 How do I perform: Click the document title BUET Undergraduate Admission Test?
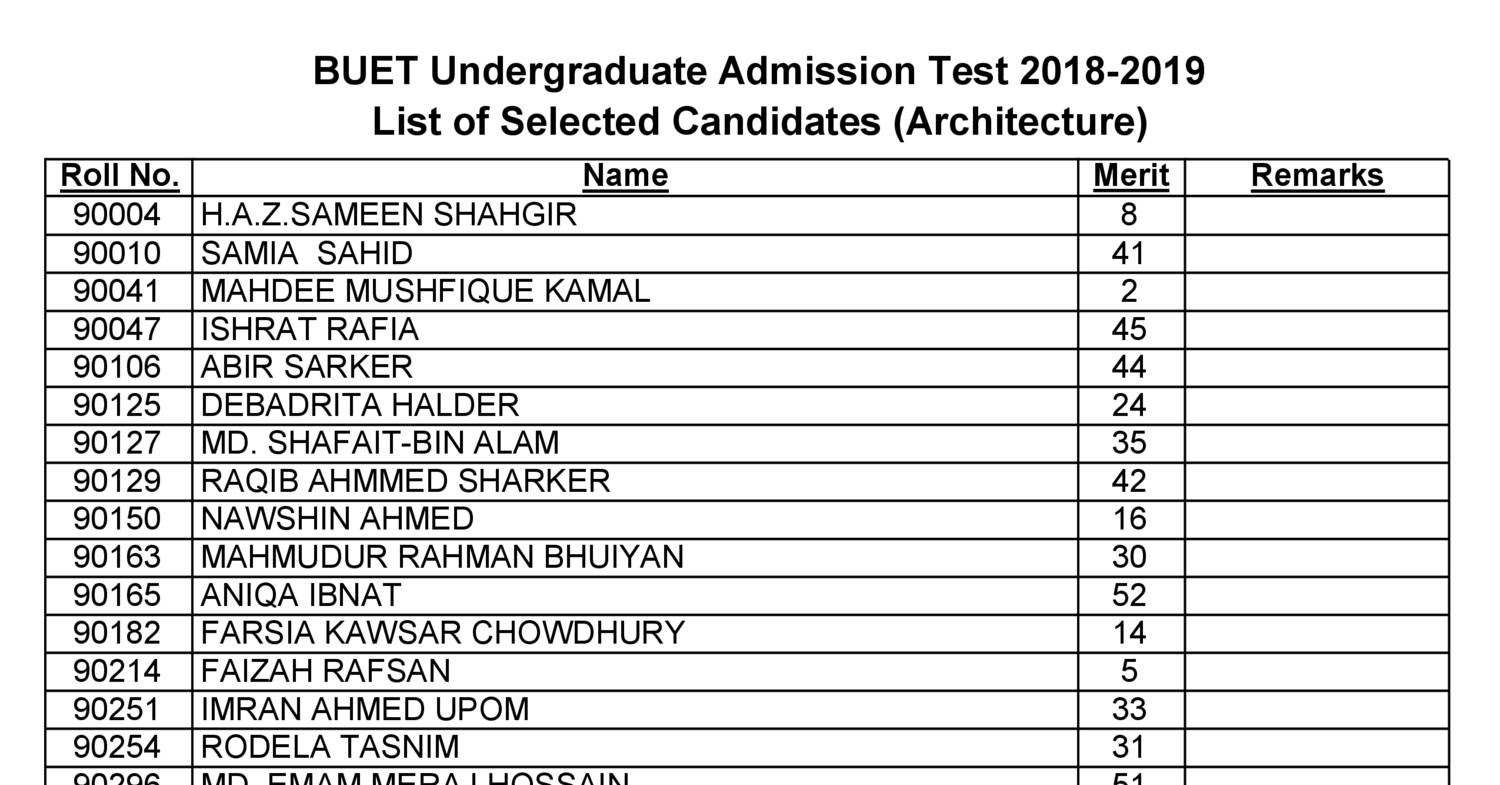[x=758, y=72]
